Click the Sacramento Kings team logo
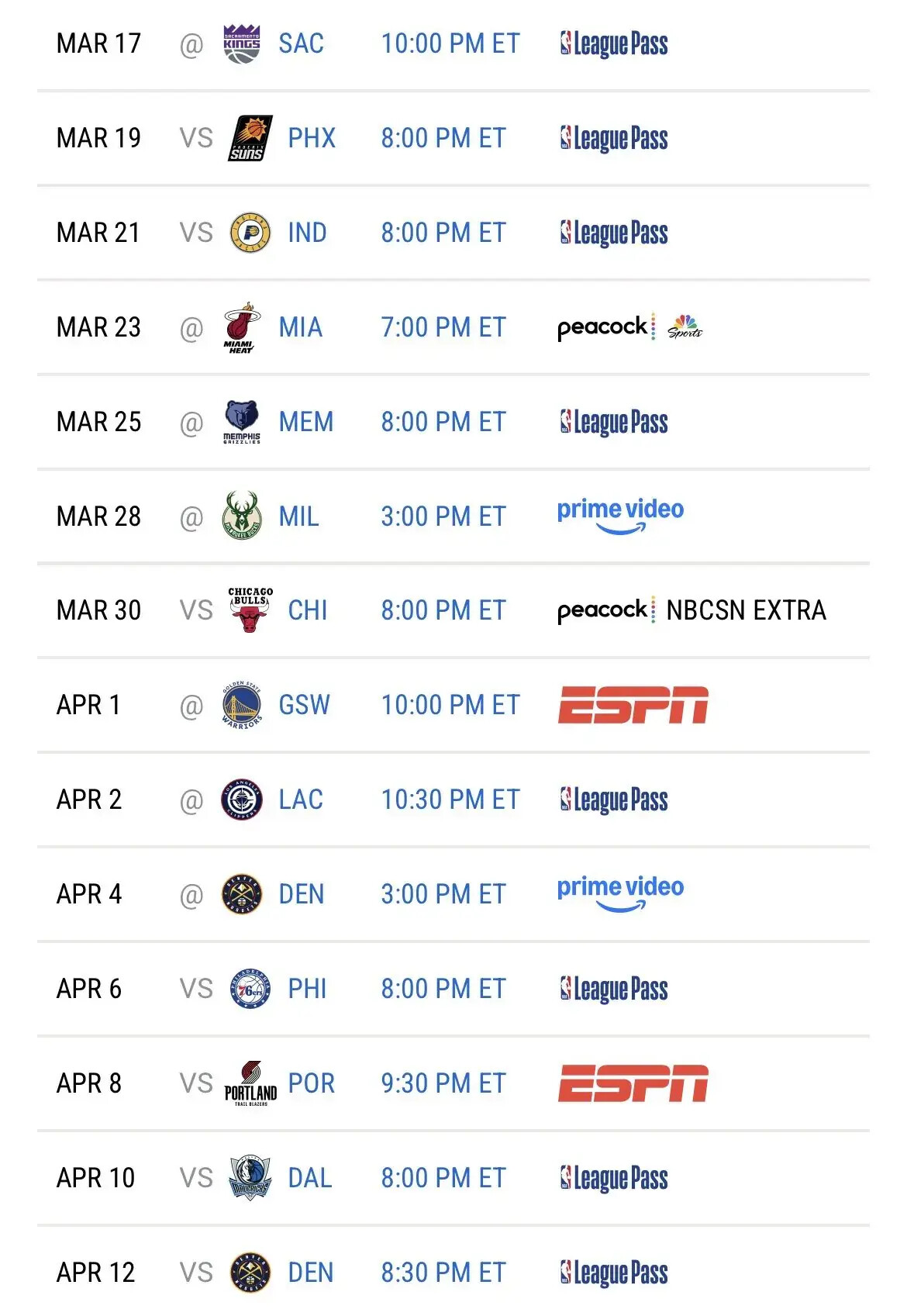 pos(241,43)
